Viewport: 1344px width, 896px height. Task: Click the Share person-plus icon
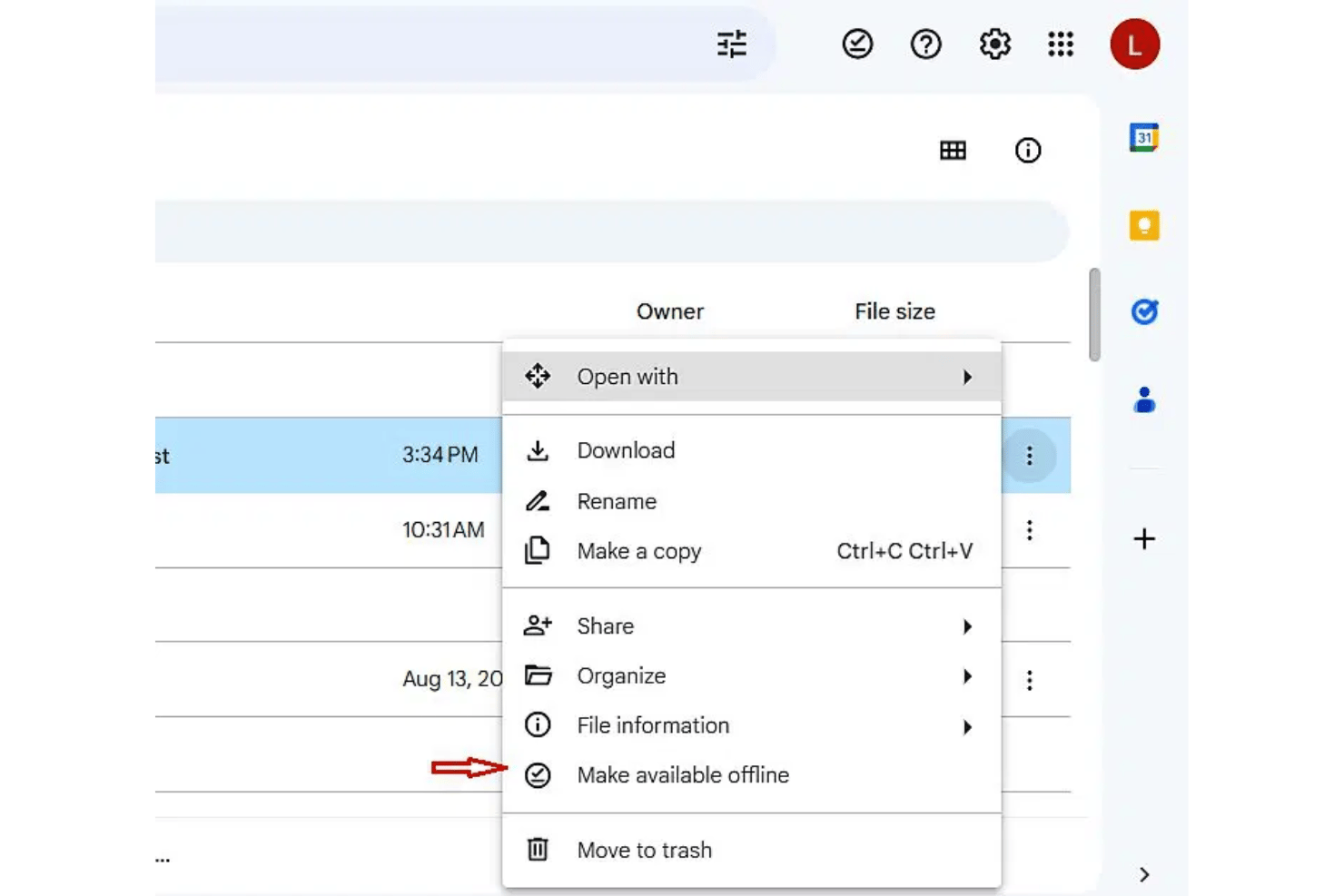(x=538, y=625)
